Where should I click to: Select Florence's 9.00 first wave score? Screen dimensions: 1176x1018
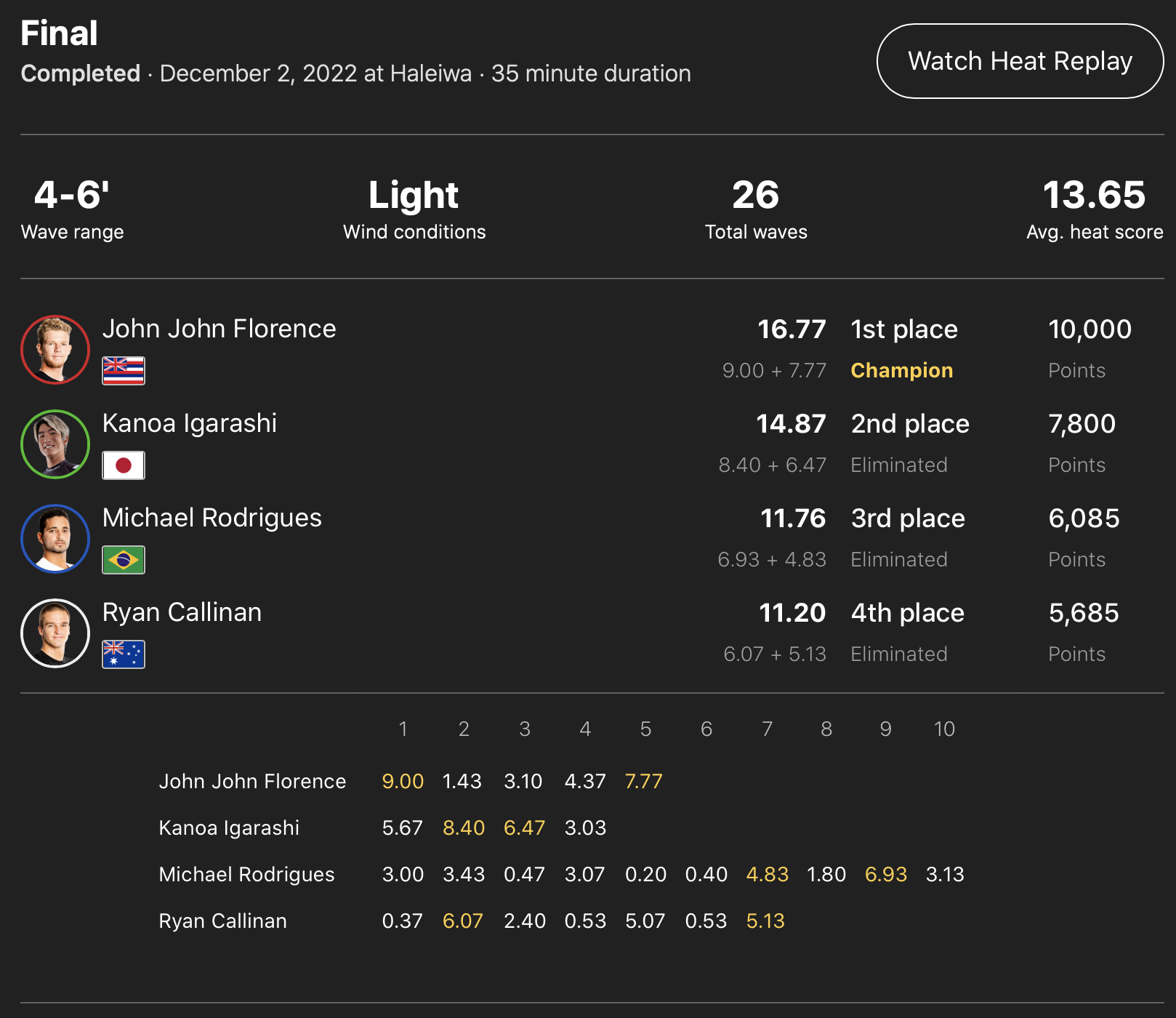[403, 781]
